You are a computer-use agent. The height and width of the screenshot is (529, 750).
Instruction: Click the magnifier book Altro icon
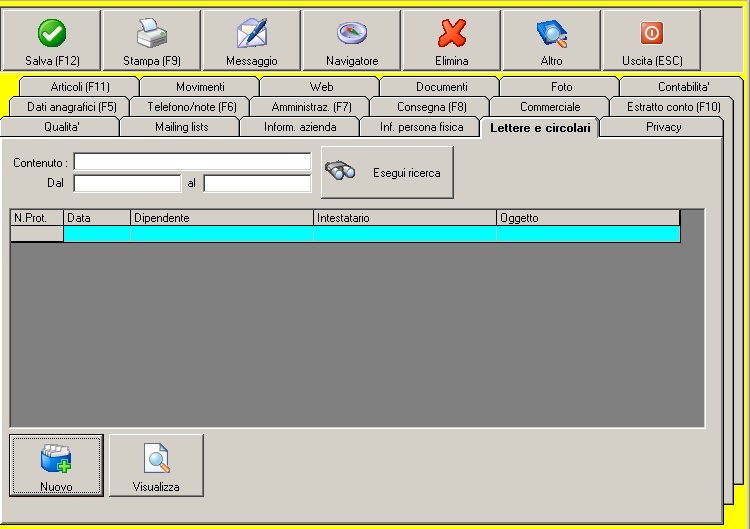[x=551, y=33]
